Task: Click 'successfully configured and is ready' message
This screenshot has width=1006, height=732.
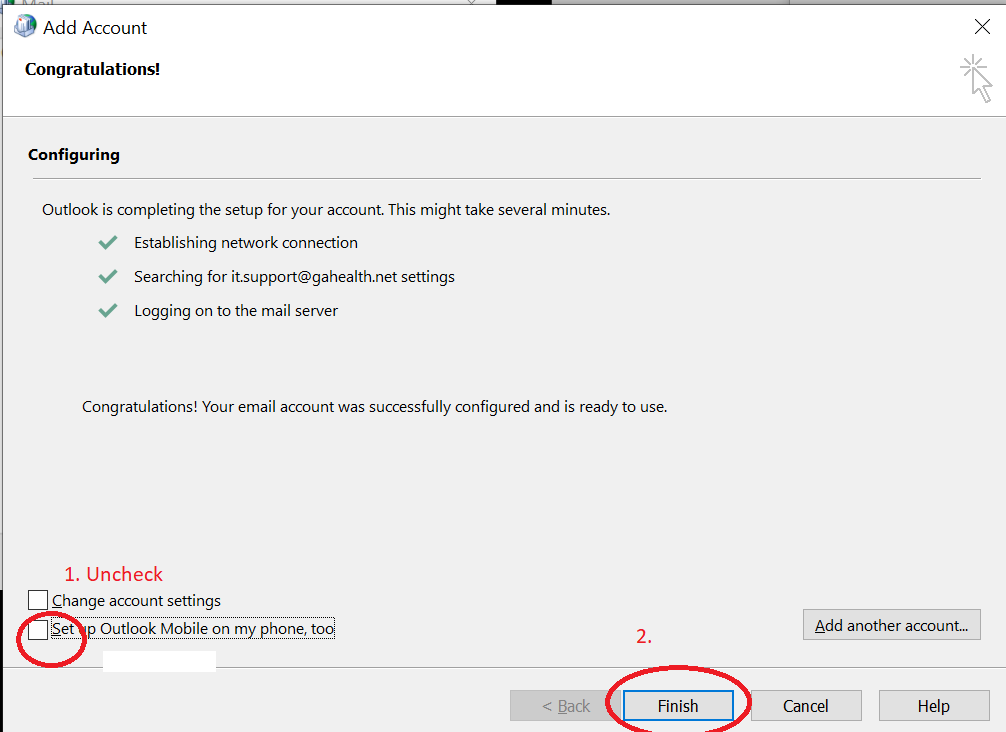Action: 375,407
